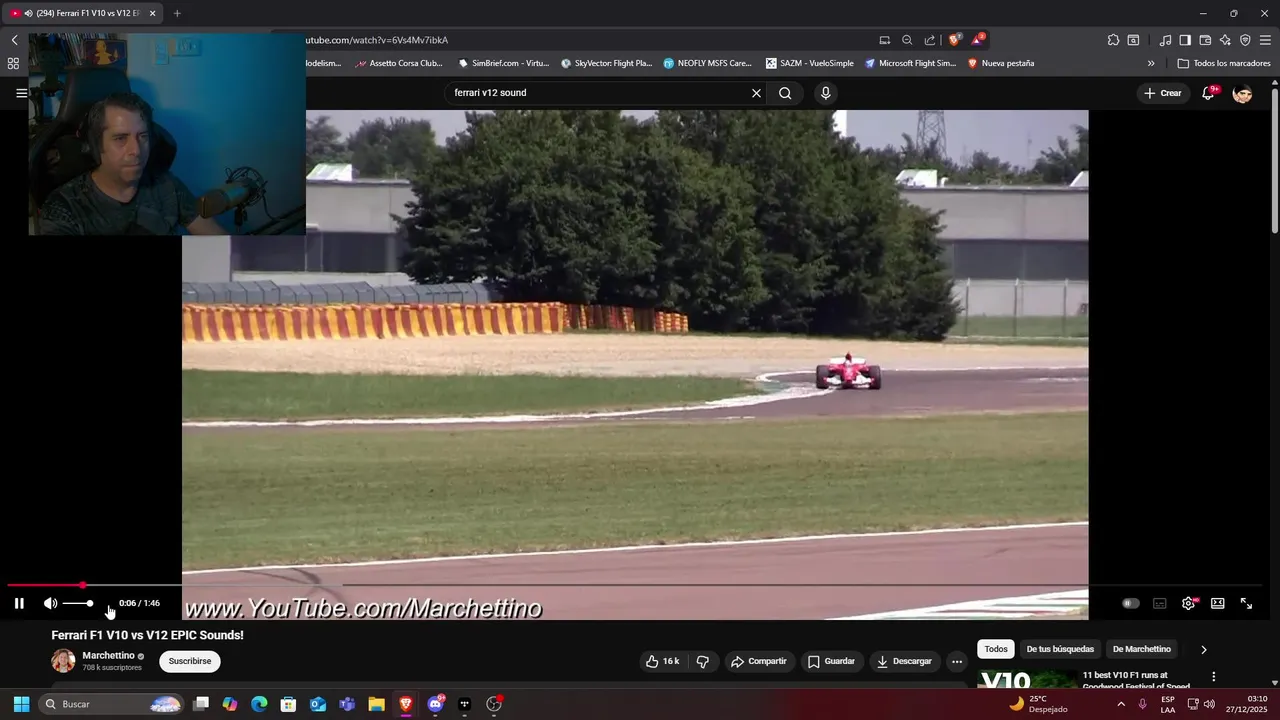
Task: Open the Windows Start menu
Action: point(21,704)
